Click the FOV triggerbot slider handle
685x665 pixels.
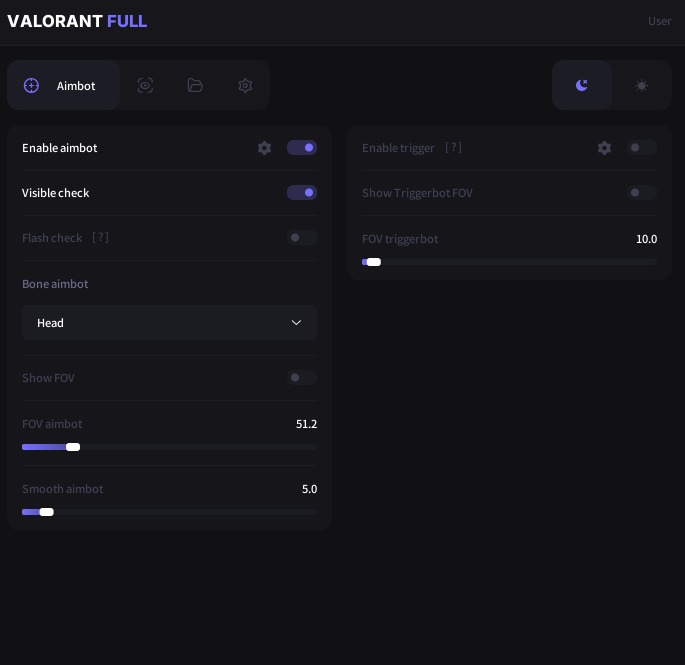[374, 262]
